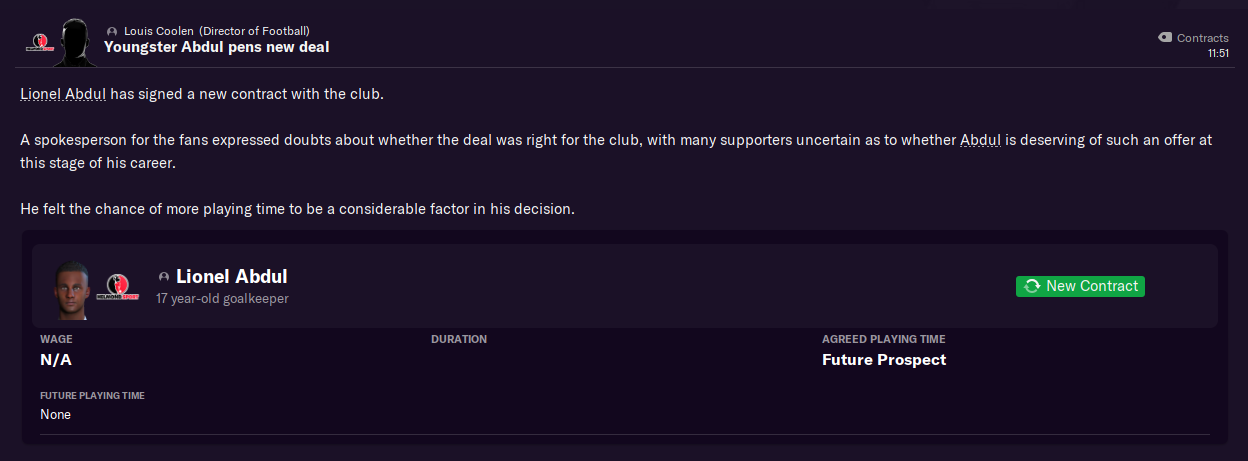
Task: Click the person icon beside Lionel Abdul heading
Action: click(x=164, y=277)
